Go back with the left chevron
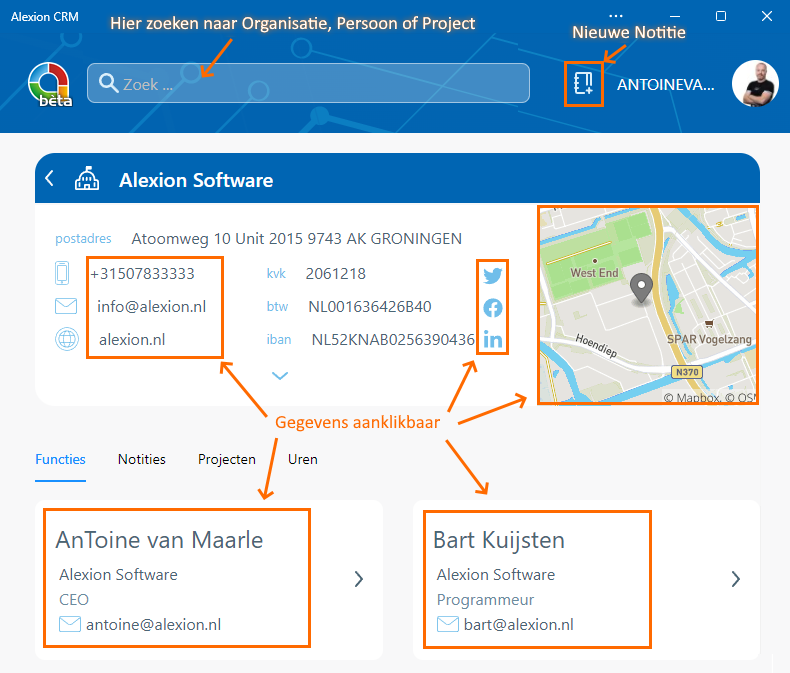790x673 pixels. click(x=49, y=178)
